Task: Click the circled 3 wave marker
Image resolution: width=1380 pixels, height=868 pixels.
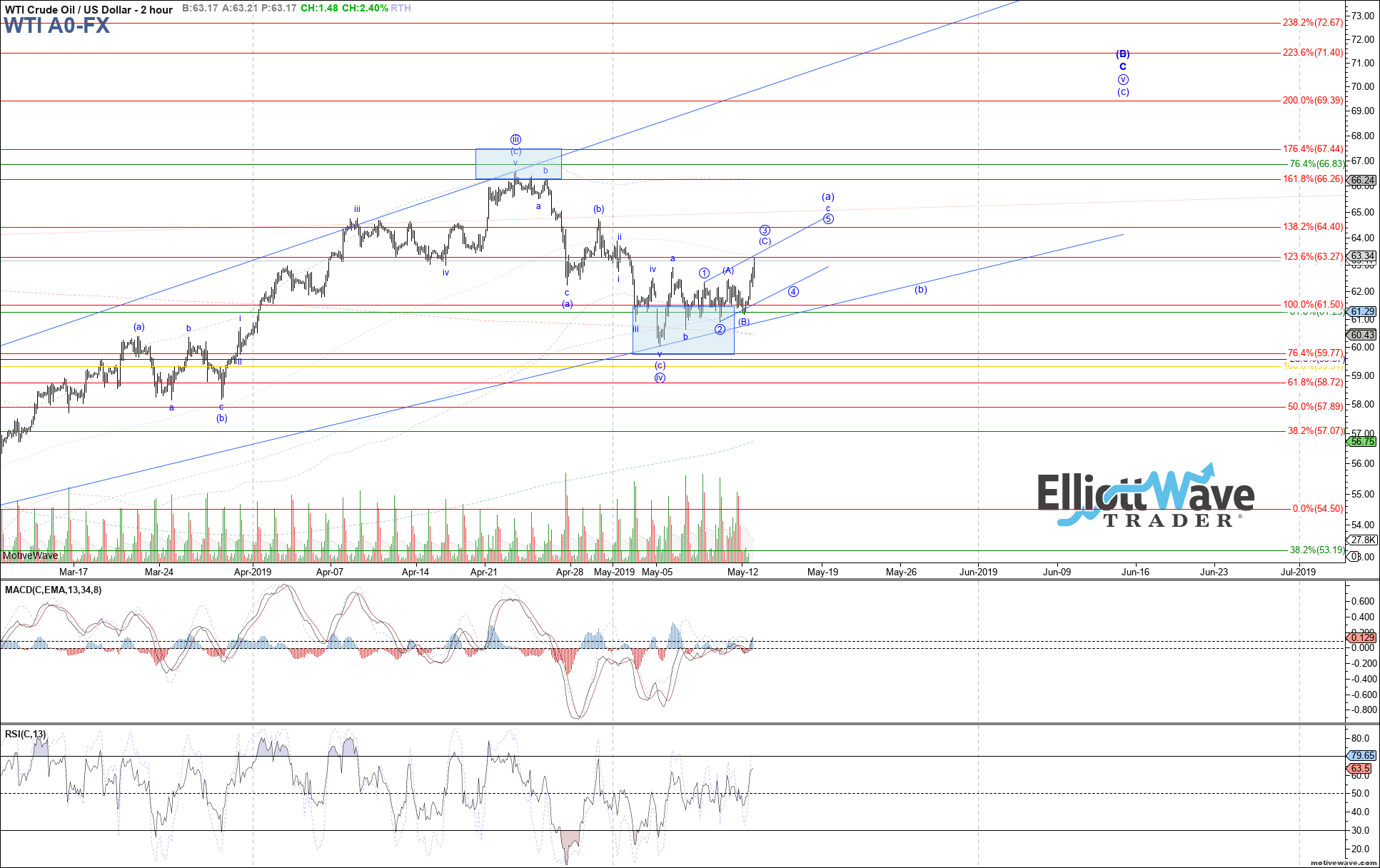Action: click(765, 231)
